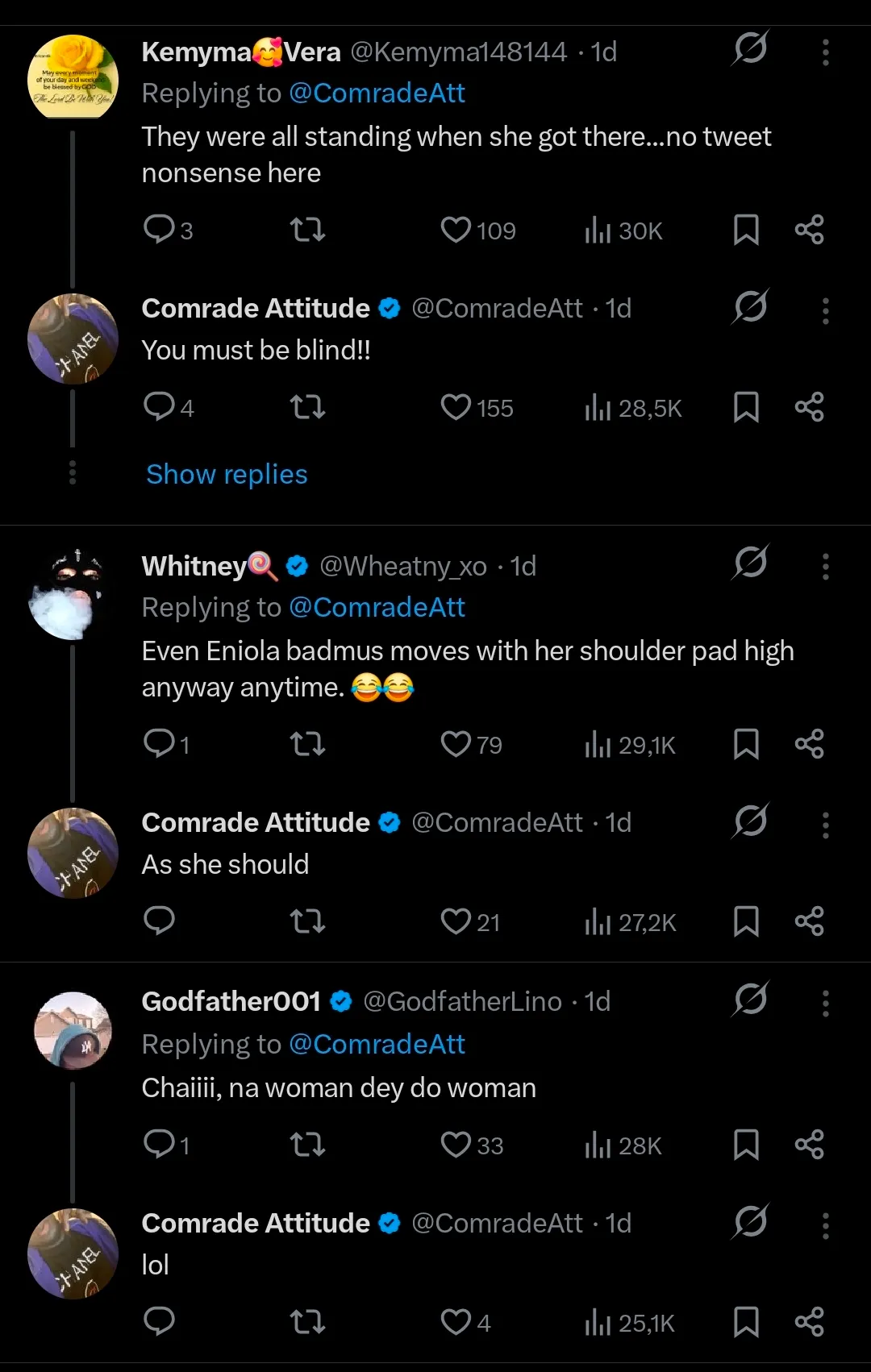Like Godfather001's "na woman dey do woman" tweet
Image resolution: width=871 pixels, height=1372 pixels.
point(456,1145)
